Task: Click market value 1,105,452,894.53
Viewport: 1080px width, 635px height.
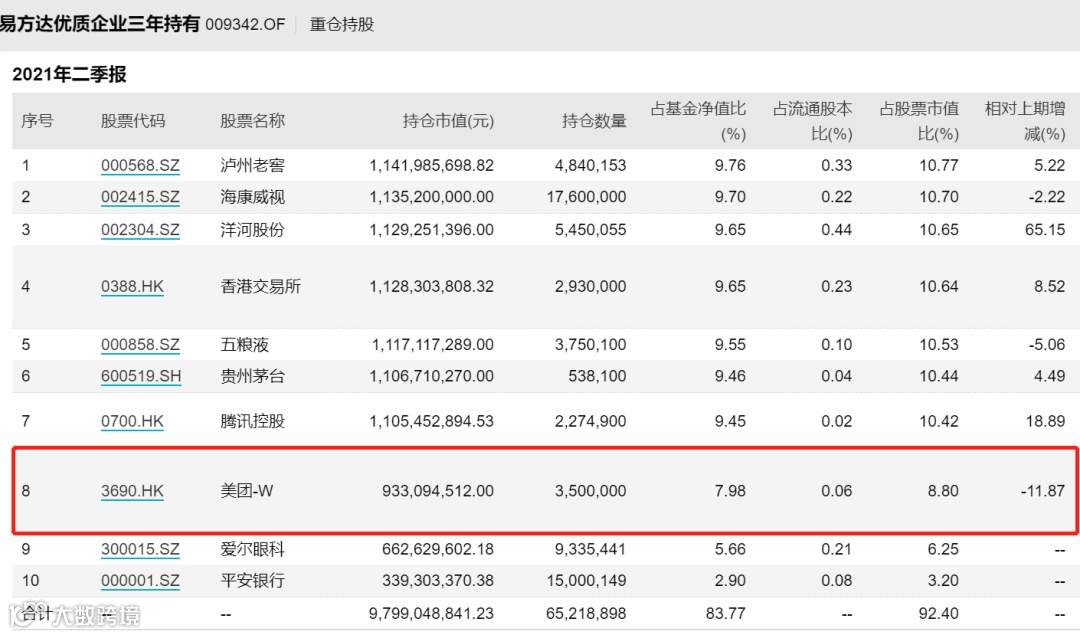Action: point(432,421)
